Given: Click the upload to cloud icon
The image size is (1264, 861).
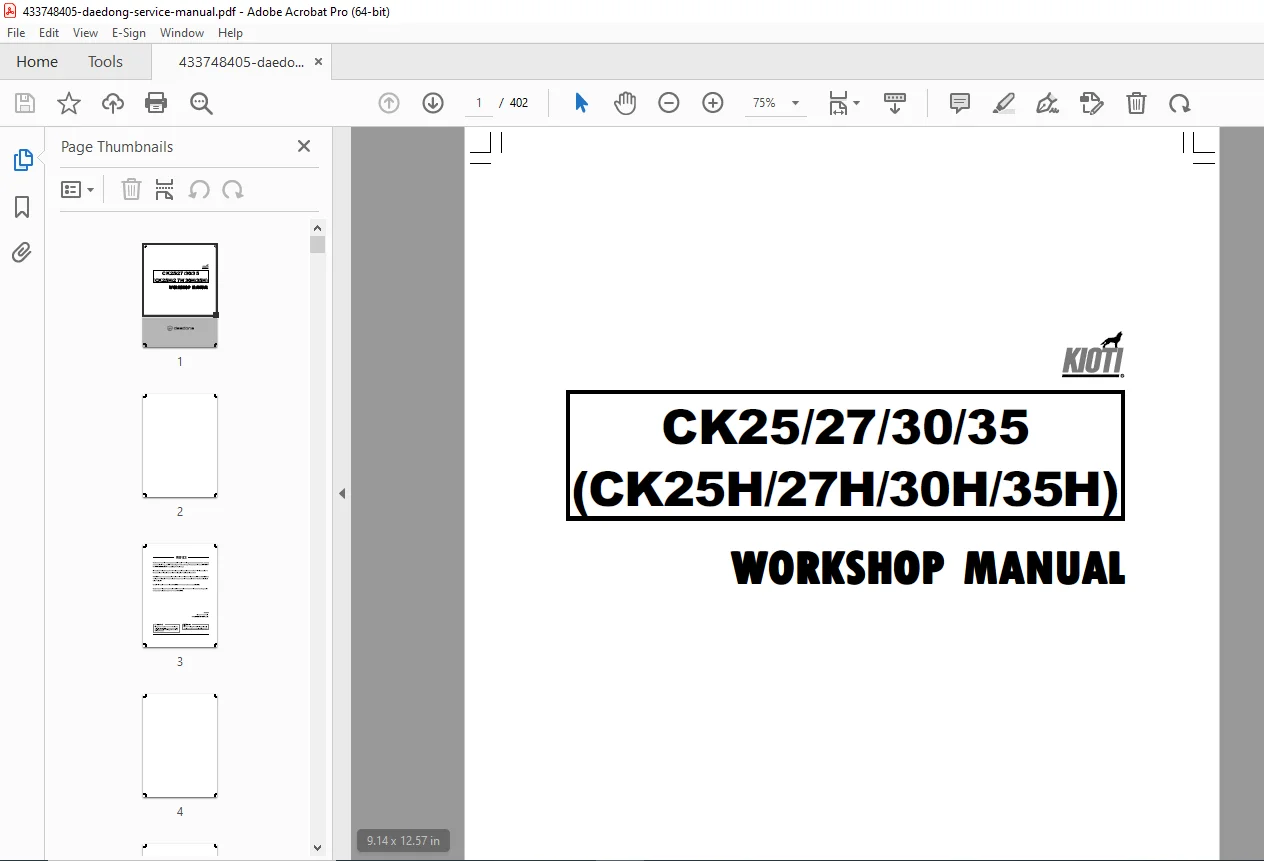Looking at the screenshot, I should pyautogui.click(x=113, y=103).
